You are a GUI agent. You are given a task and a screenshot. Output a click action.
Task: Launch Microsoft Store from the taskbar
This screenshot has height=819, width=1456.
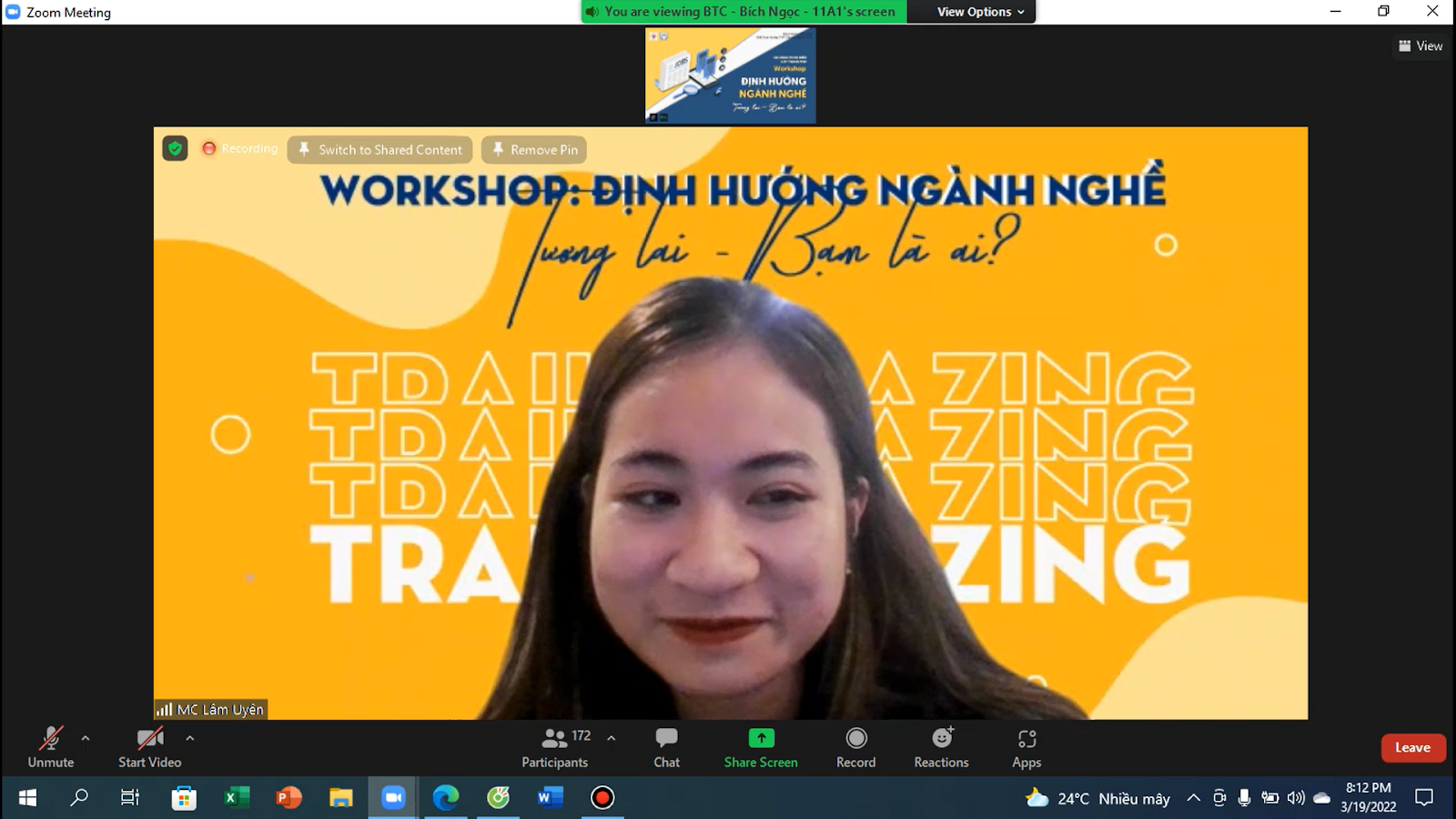pos(184,798)
